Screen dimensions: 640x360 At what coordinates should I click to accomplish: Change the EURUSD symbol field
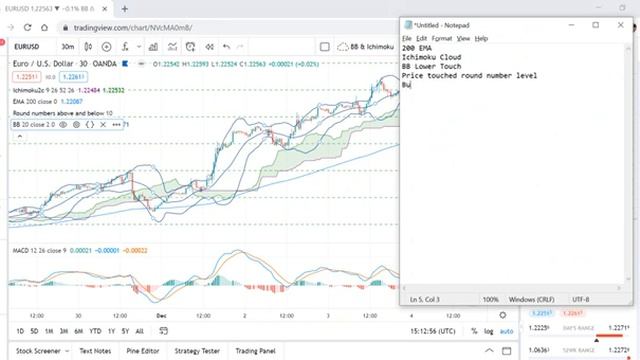click(27, 47)
